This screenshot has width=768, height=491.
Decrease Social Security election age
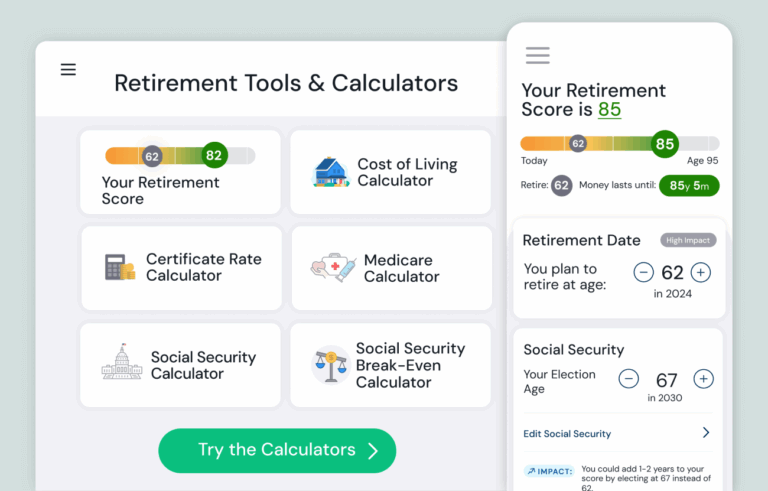coord(628,379)
